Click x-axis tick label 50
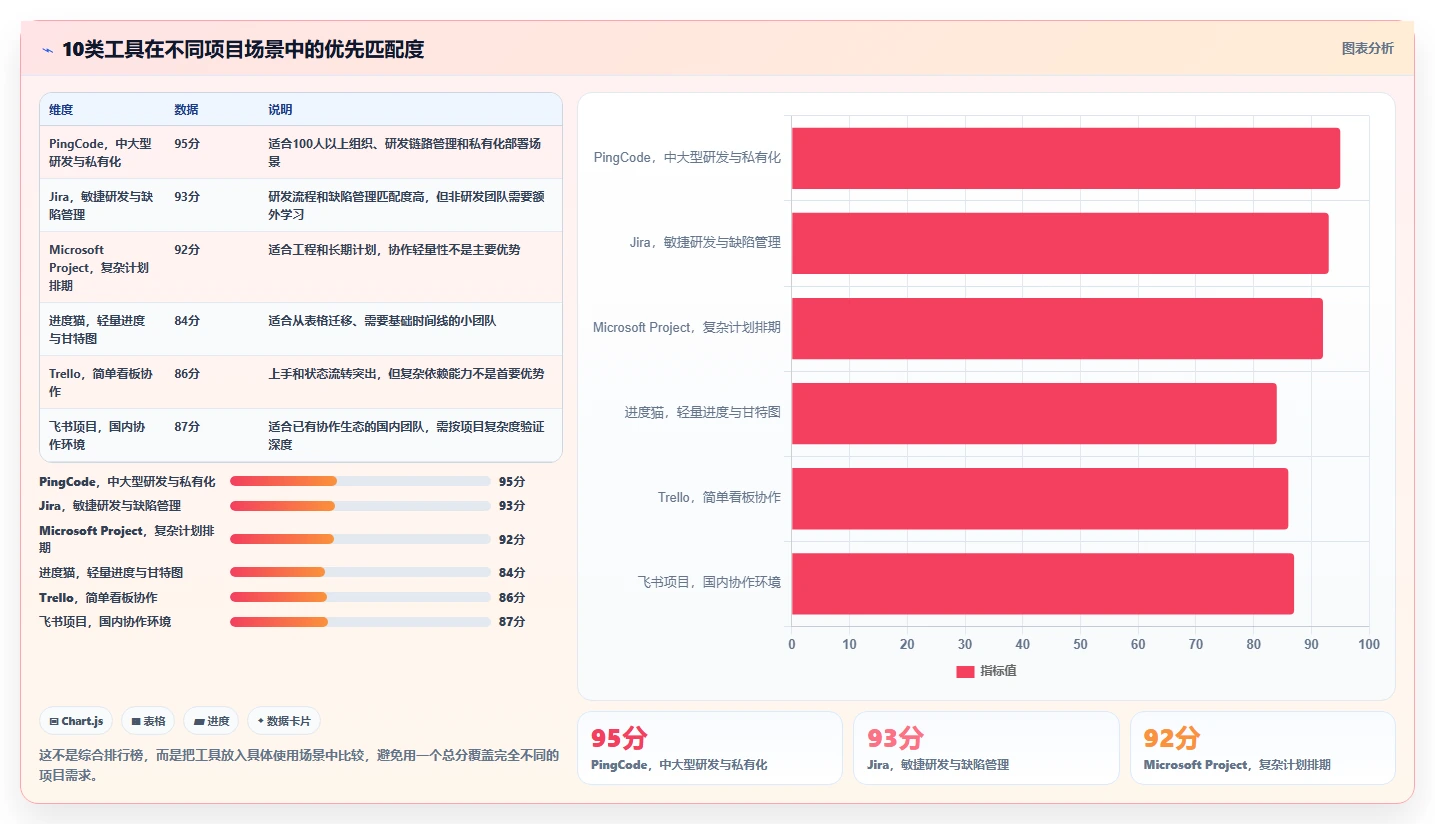1435x824 pixels. pos(1080,645)
